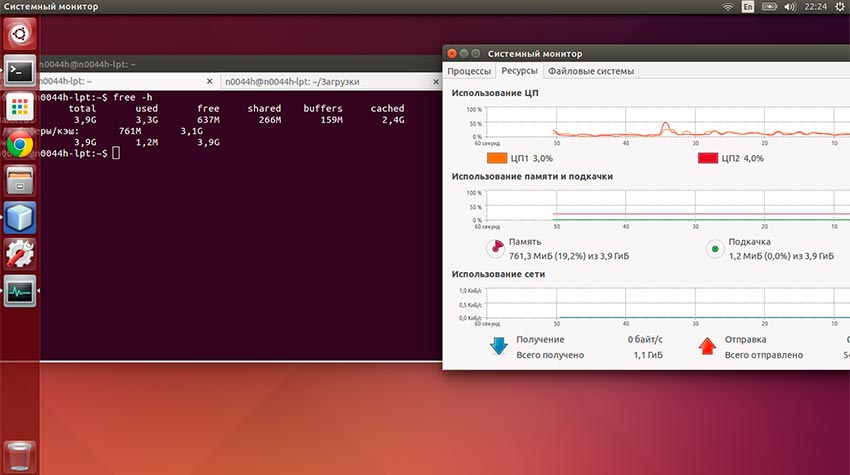The image size is (850, 475).
Task: Switch to the Процессы tab
Action: click(x=469, y=71)
